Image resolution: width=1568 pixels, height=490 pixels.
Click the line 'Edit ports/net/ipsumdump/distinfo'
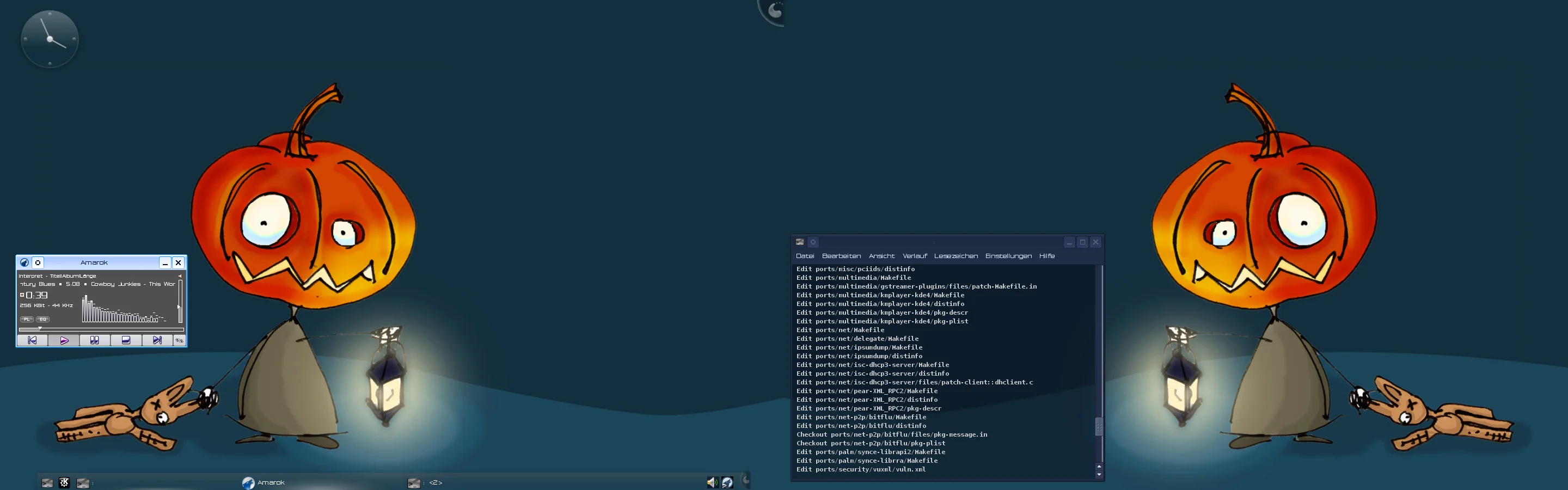(x=859, y=356)
